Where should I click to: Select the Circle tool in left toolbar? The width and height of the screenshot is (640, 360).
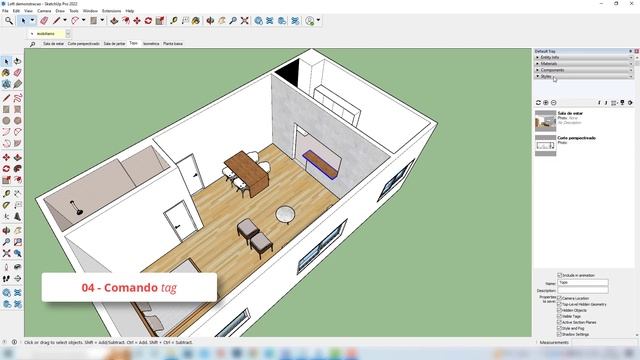(6, 121)
